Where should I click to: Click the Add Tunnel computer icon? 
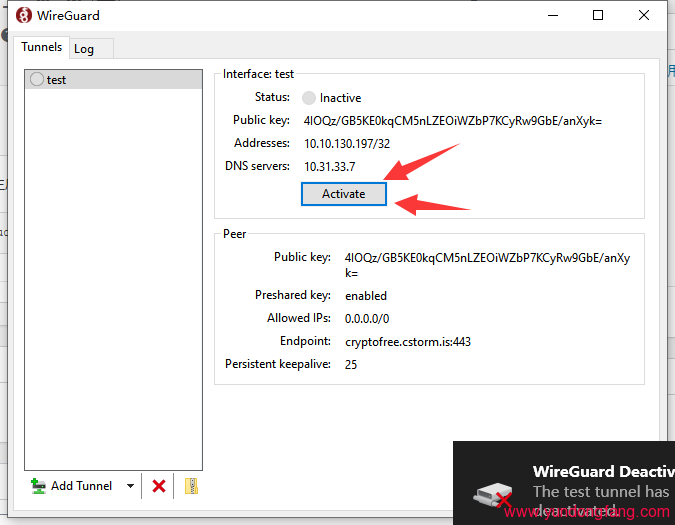38,486
